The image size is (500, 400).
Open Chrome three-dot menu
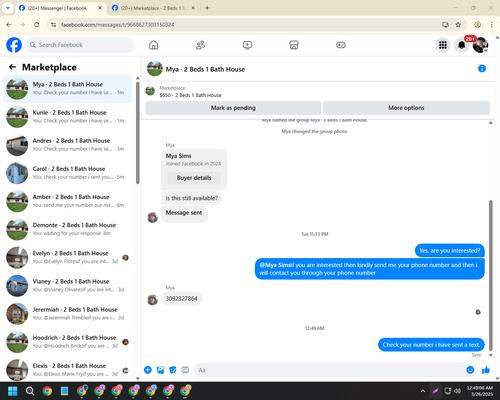click(491, 25)
